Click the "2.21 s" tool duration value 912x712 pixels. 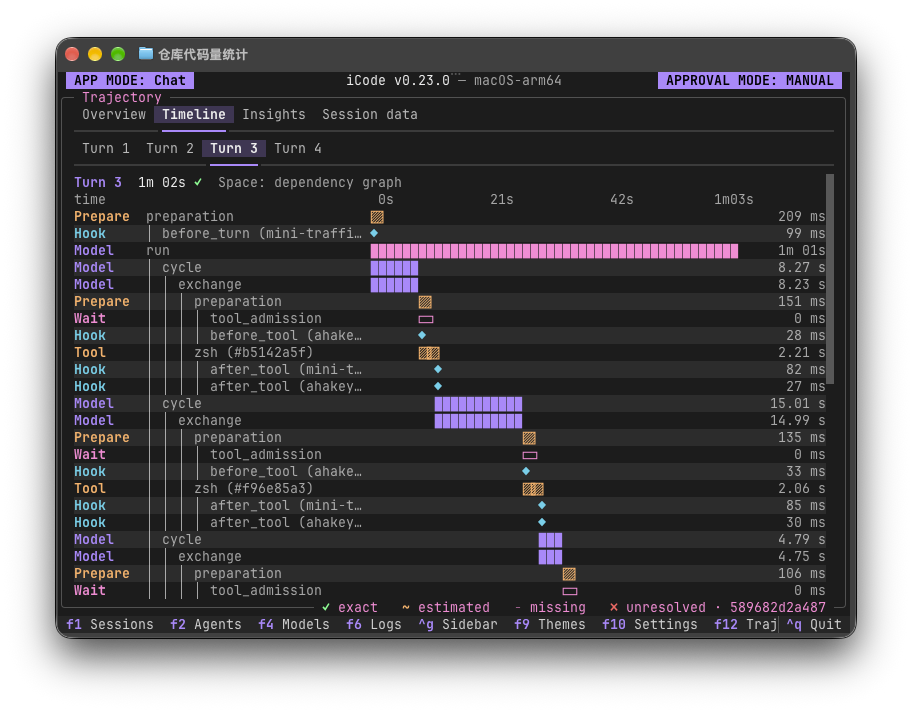tap(801, 353)
